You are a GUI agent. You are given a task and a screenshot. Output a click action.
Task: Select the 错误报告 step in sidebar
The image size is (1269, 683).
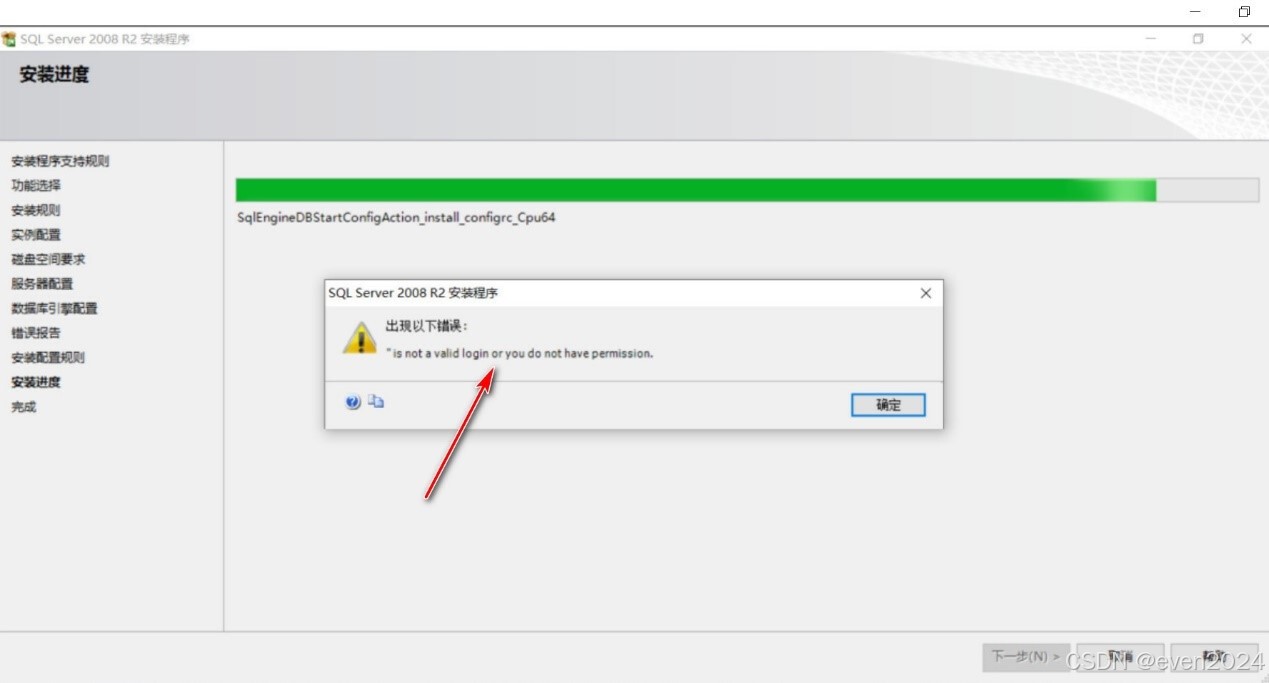click(36, 333)
